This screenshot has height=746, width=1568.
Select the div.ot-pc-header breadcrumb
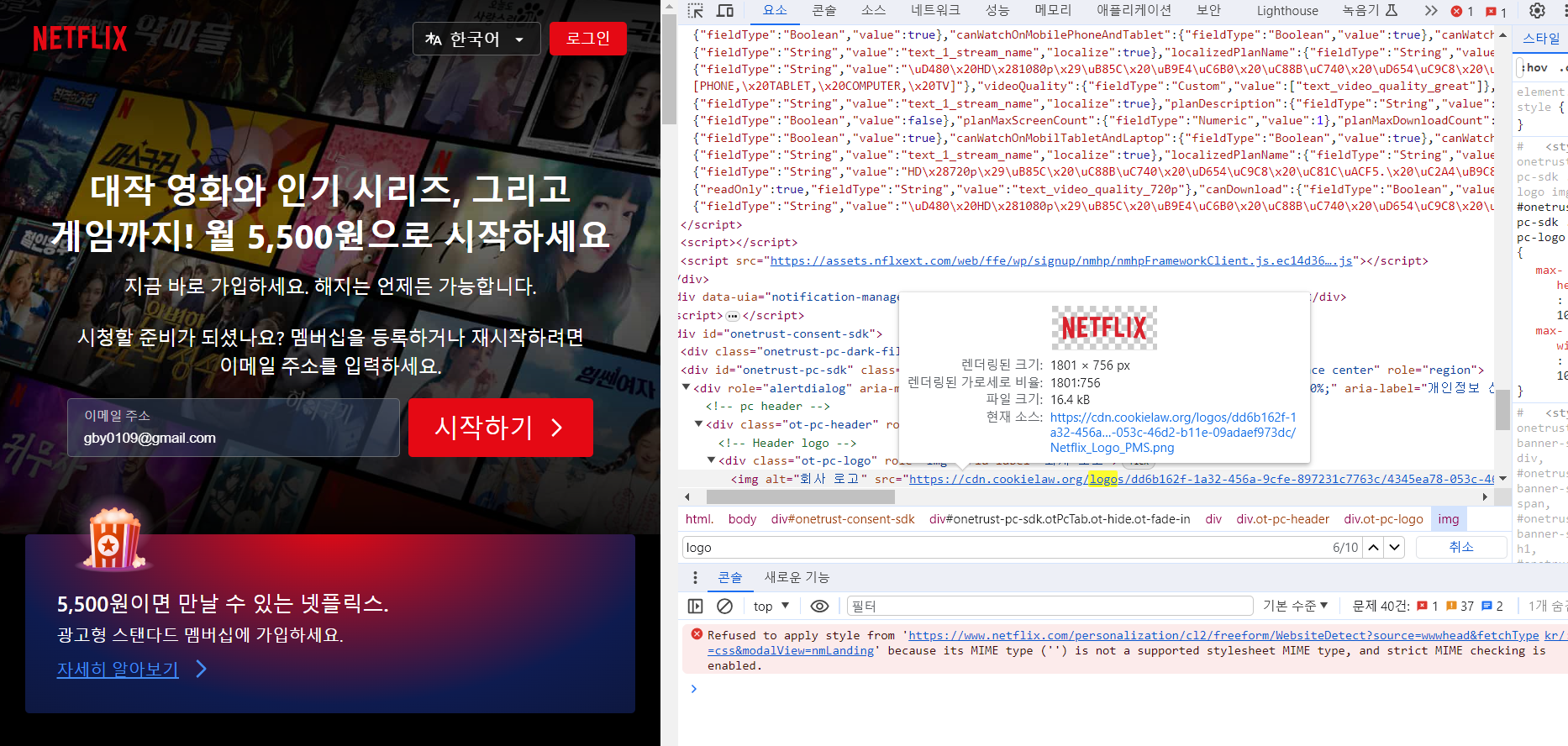1282,519
